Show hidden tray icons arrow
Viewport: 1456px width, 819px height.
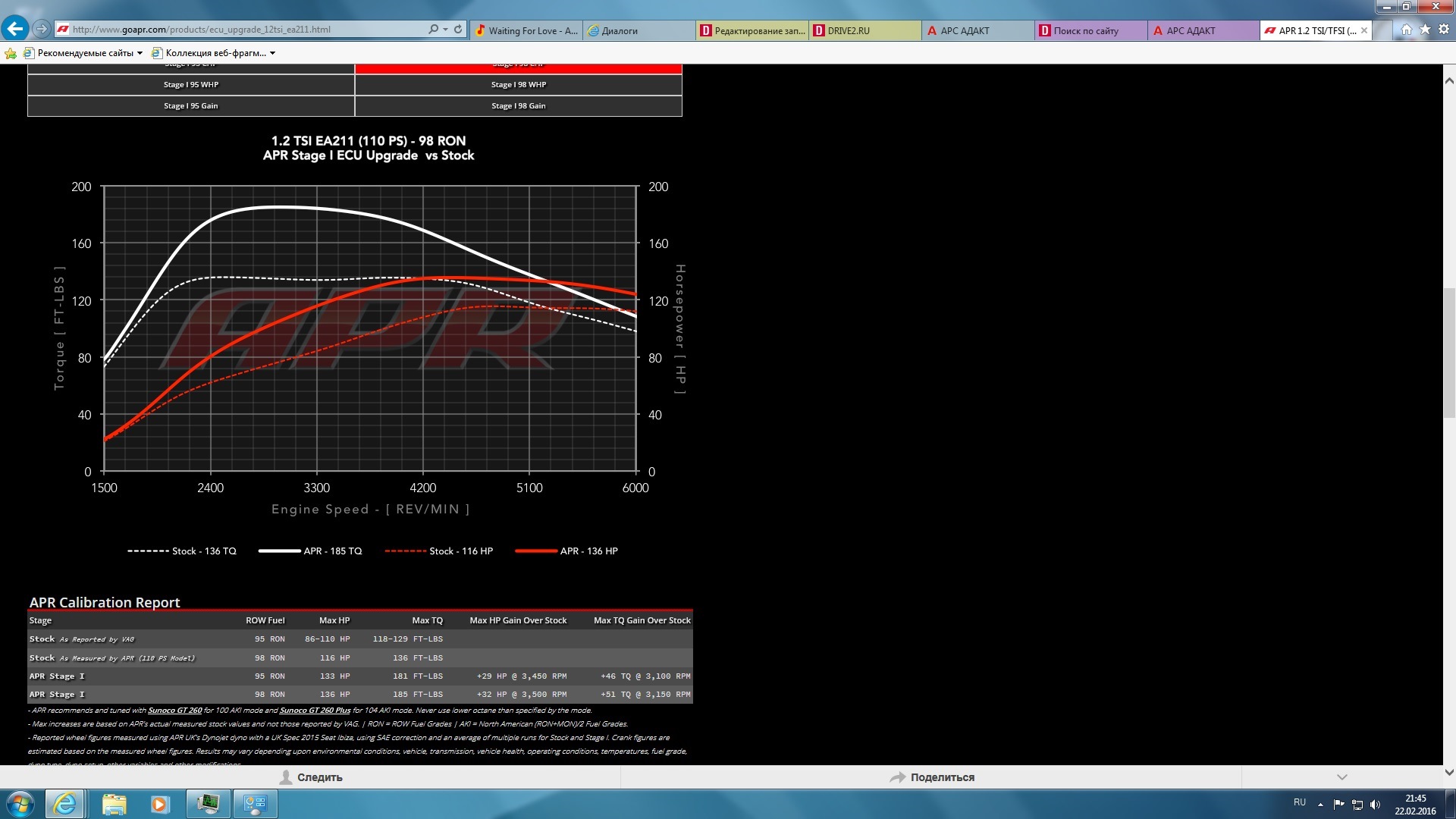(x=1320, y=805)
